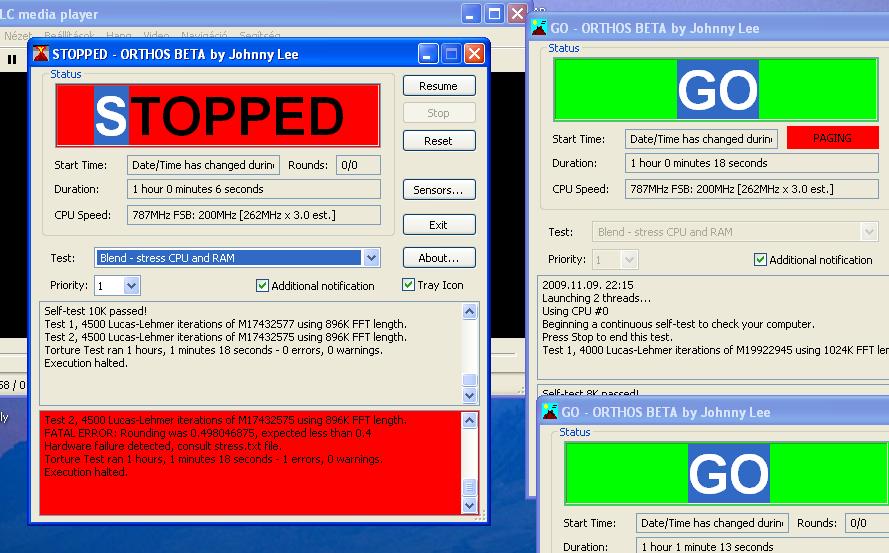Viewport: 889px width, 553px height.
Task: Maximize the VLC media player window
Action: click(494, 14)
